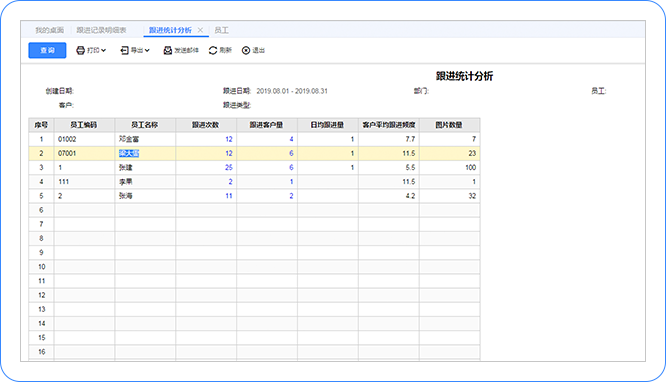The image size is (666, 382).
Task: Click image count value 32
Action: 472,196
